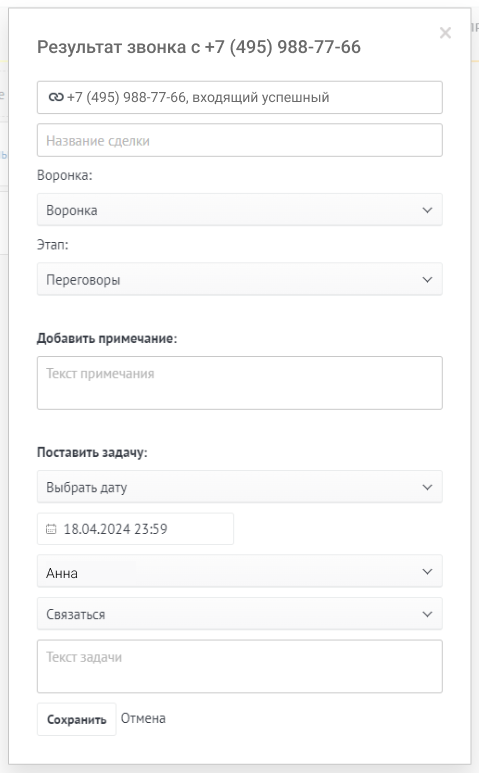Click the Текст задачи text area

point(240,667)
